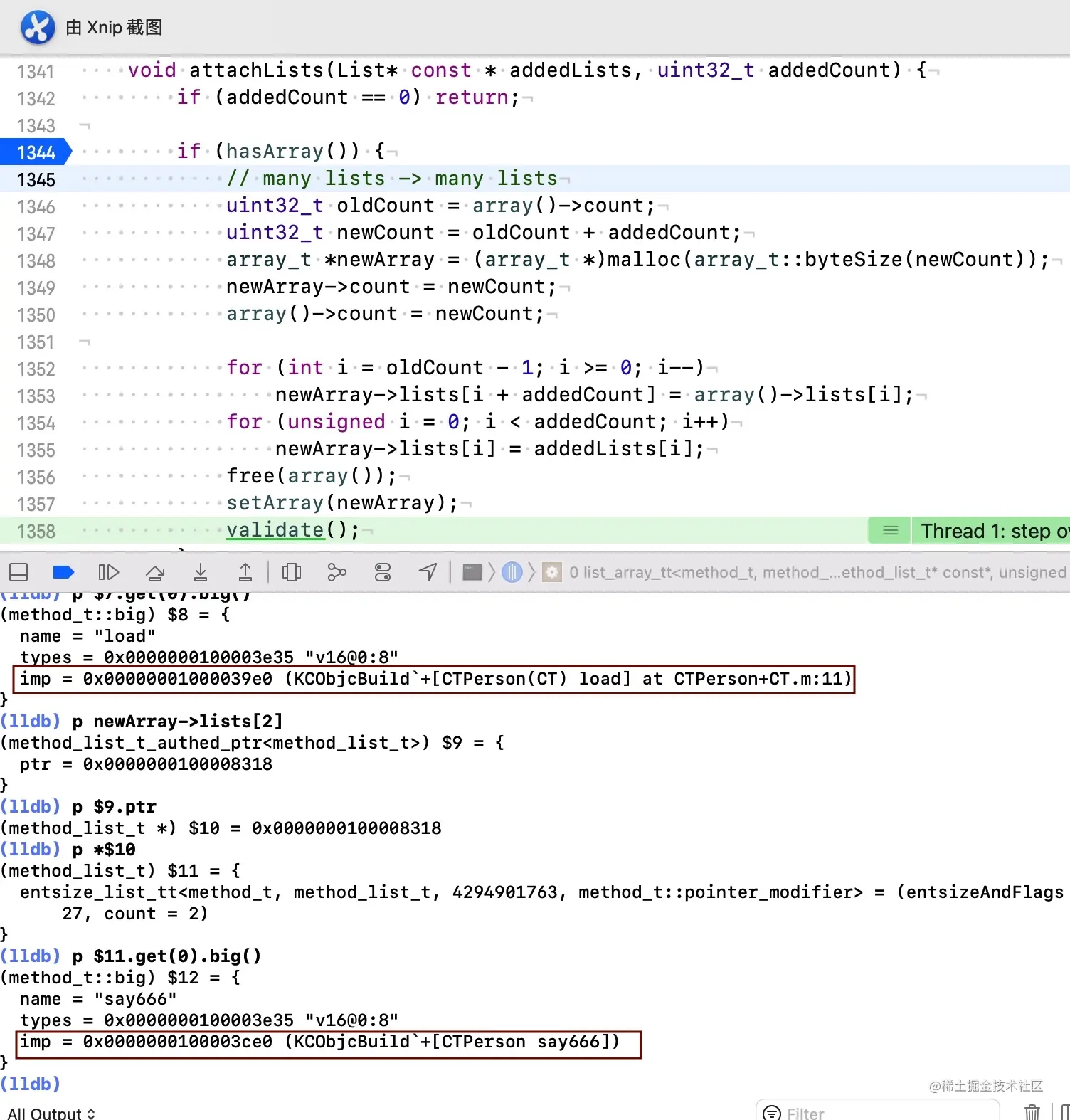Click gutter line number 1358
The image size is (1070, 1120).
pos(36,531)
